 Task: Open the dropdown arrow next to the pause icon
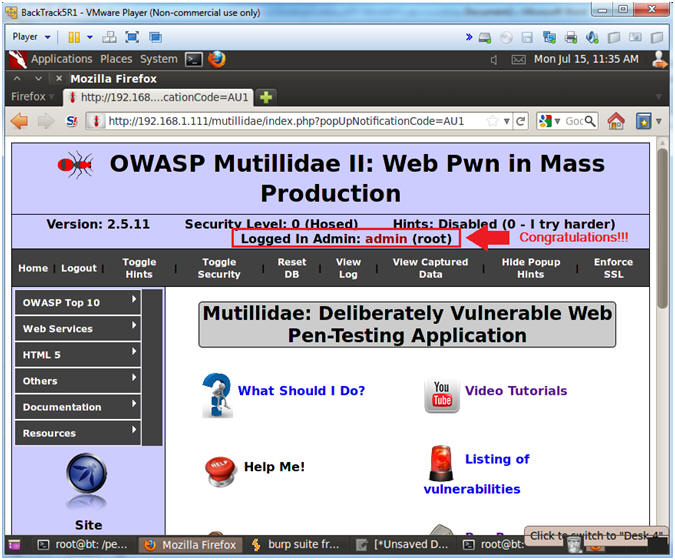[90, 37]
